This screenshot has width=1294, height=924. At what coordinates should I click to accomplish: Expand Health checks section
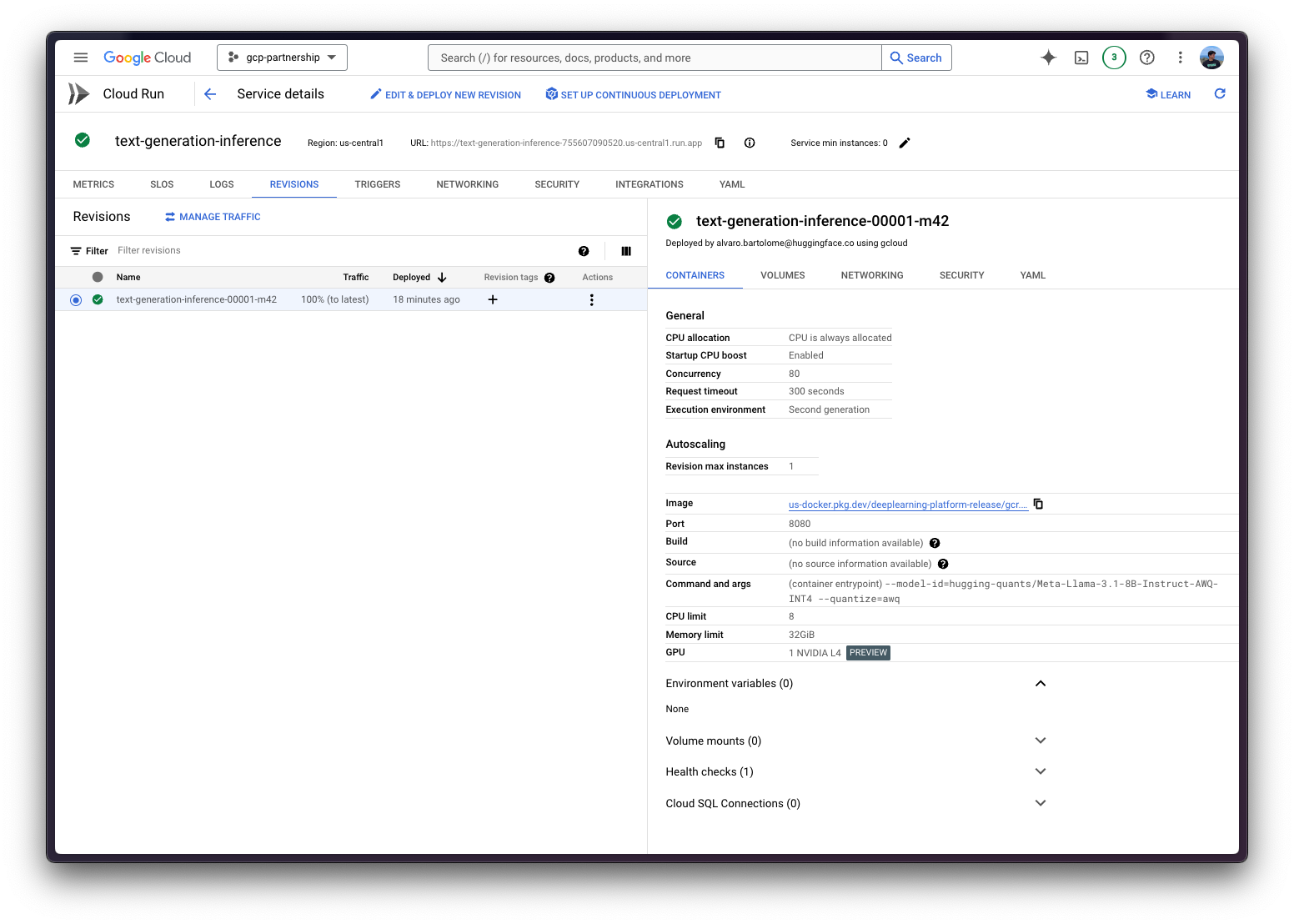click(x=1041, y=771)
